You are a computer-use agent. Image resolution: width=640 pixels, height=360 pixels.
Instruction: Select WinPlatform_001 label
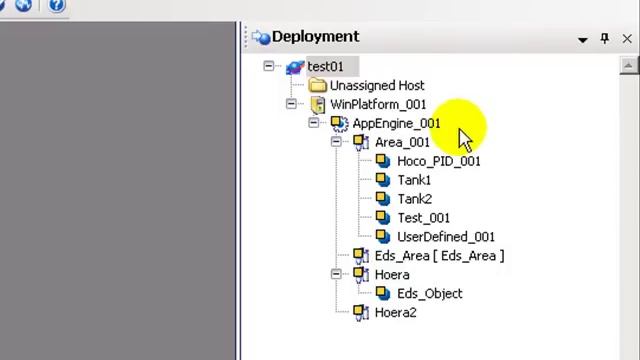[x=378, y=104]
